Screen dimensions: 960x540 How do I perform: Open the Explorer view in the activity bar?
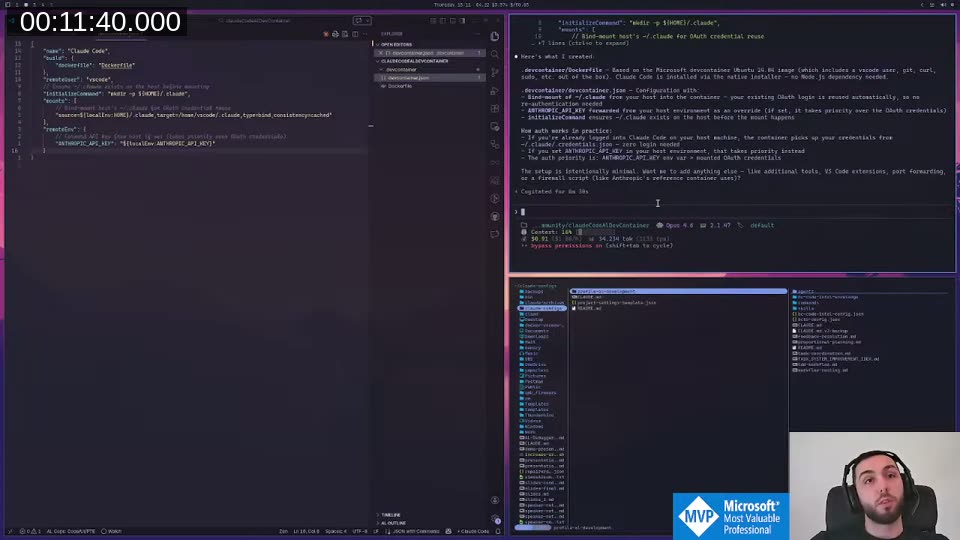pyautogui.click(x=495, y=37)
